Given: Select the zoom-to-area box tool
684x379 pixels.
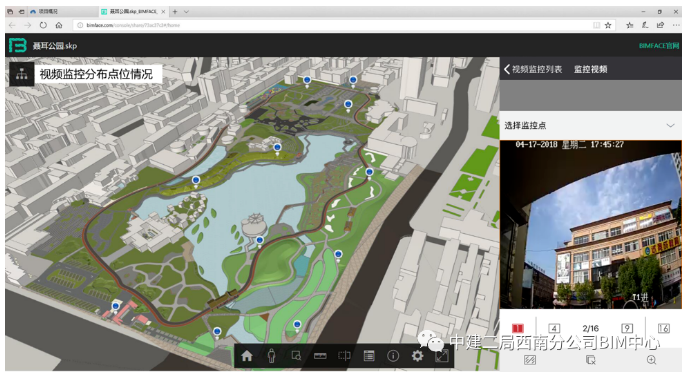Looking at the screenshot, I should (296, 356).
